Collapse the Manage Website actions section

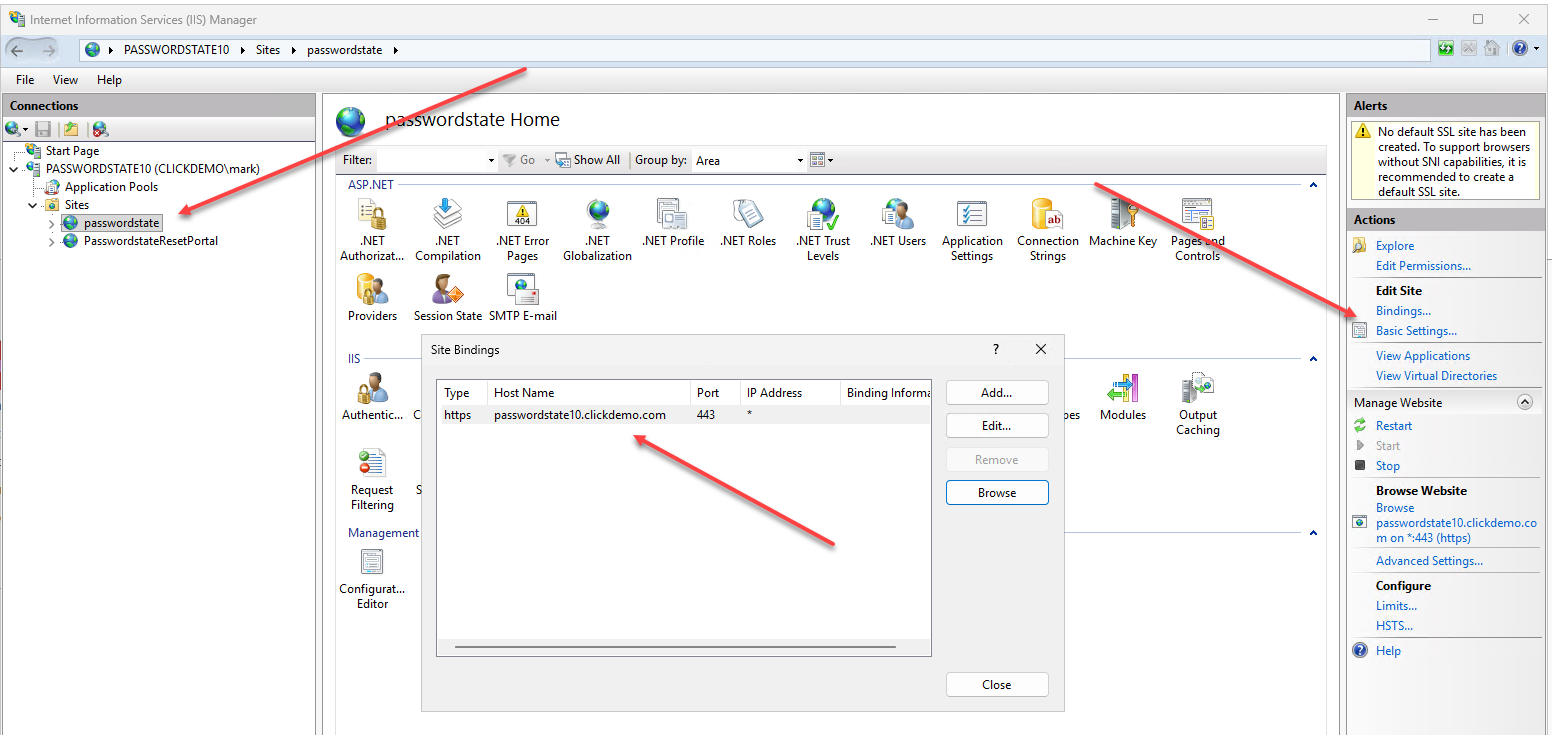(1525, 402)
